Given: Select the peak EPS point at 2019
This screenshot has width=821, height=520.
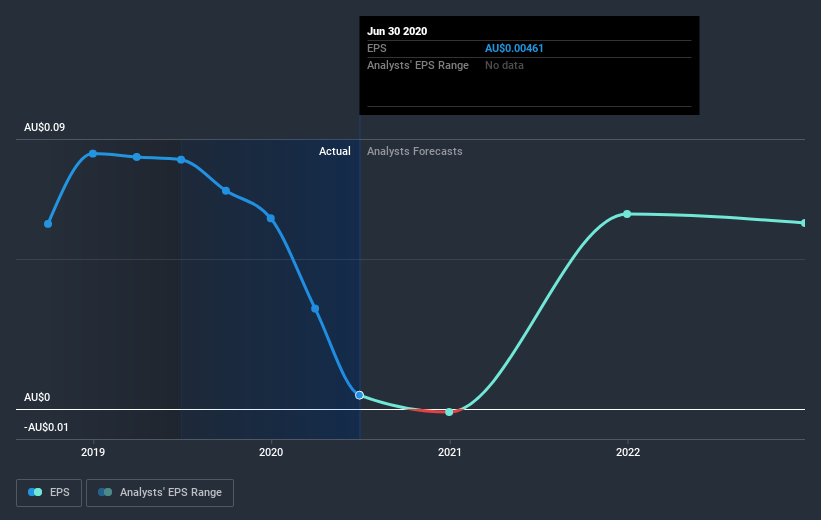Looking at the screenshot, I should pos(93,153).
